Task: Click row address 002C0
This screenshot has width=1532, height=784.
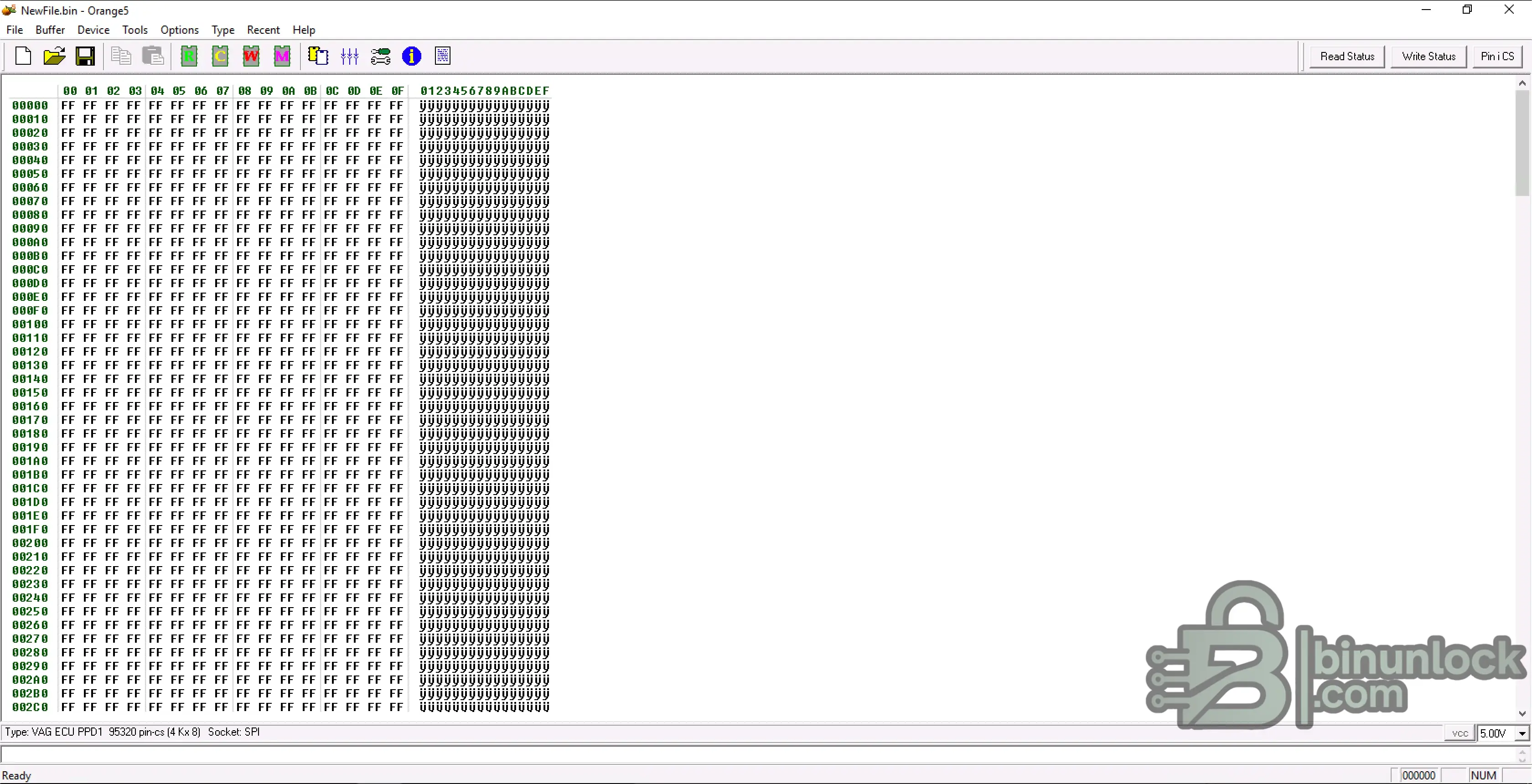Action: pyautogui.click(x=30, y=707)
